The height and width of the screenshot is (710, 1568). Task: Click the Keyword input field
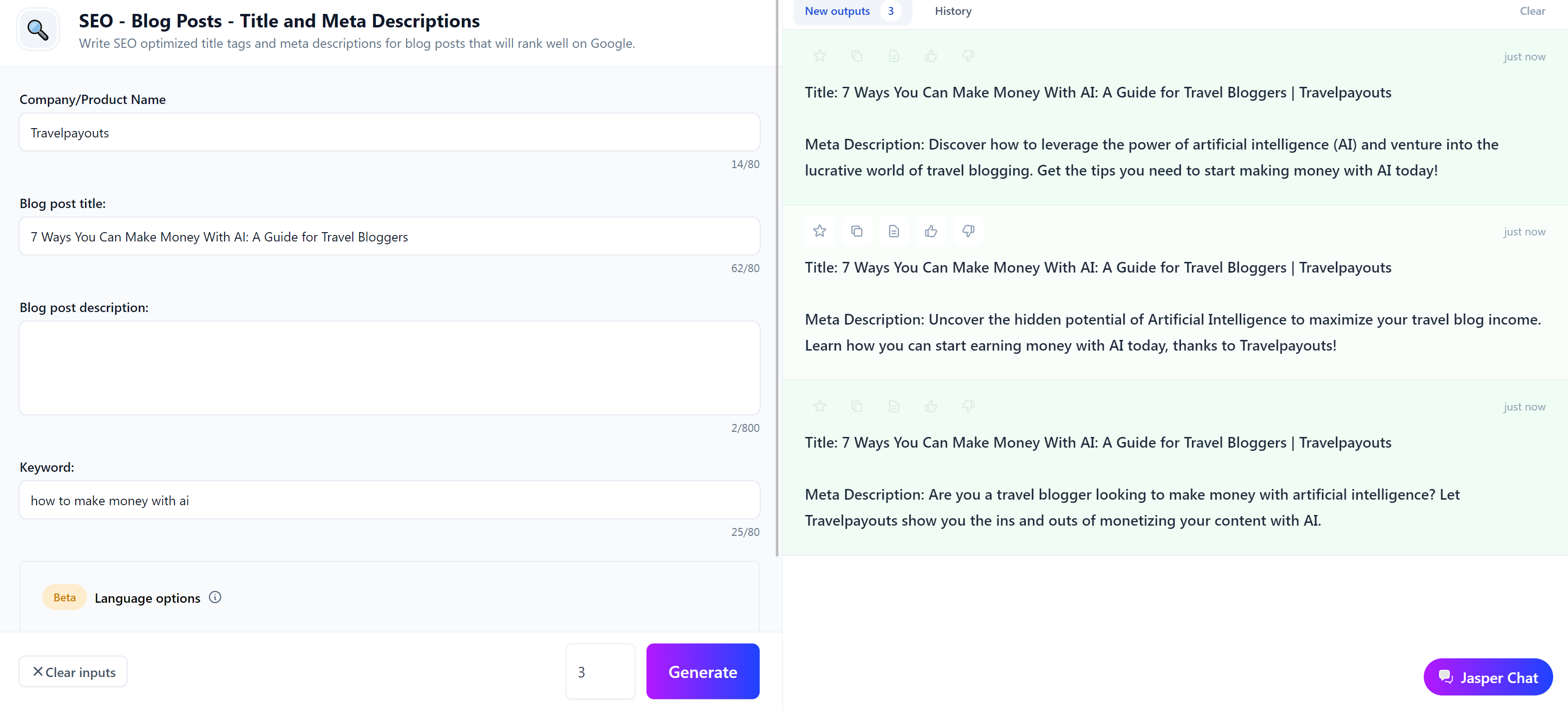pyautogui.click(x=389, y=500)
